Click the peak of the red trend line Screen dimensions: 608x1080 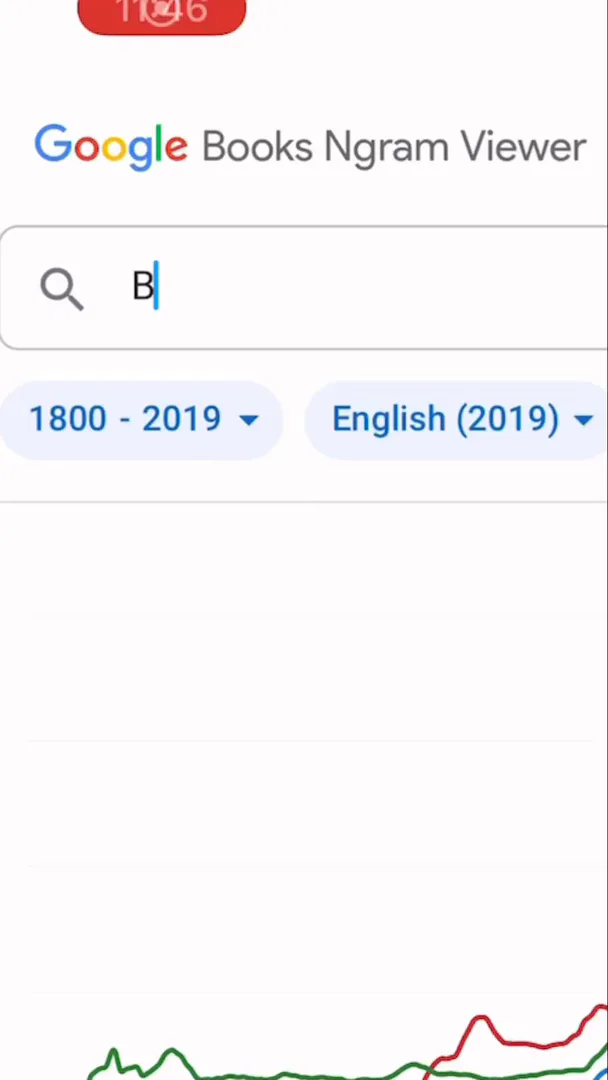click(x=481, y=1020)
